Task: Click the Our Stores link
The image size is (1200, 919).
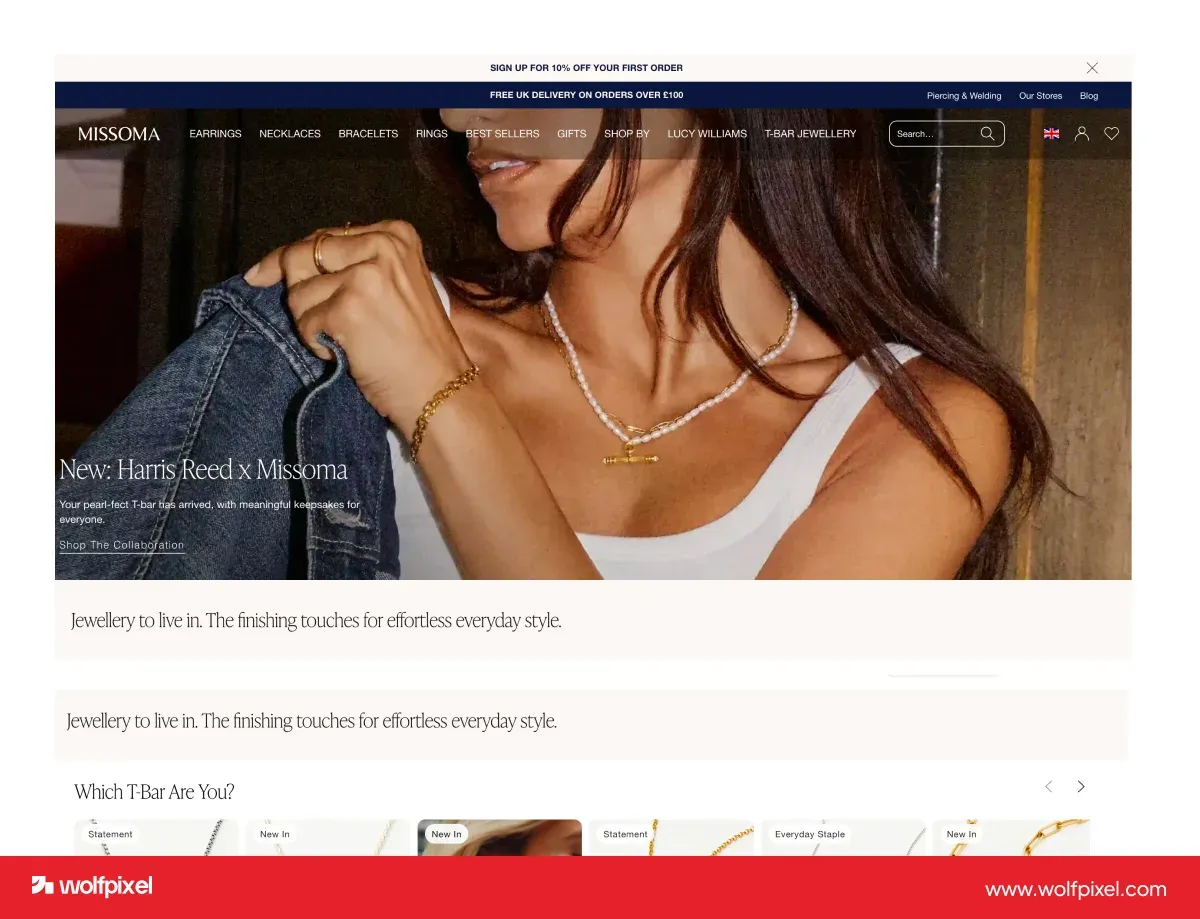Action: [1040, 96]
